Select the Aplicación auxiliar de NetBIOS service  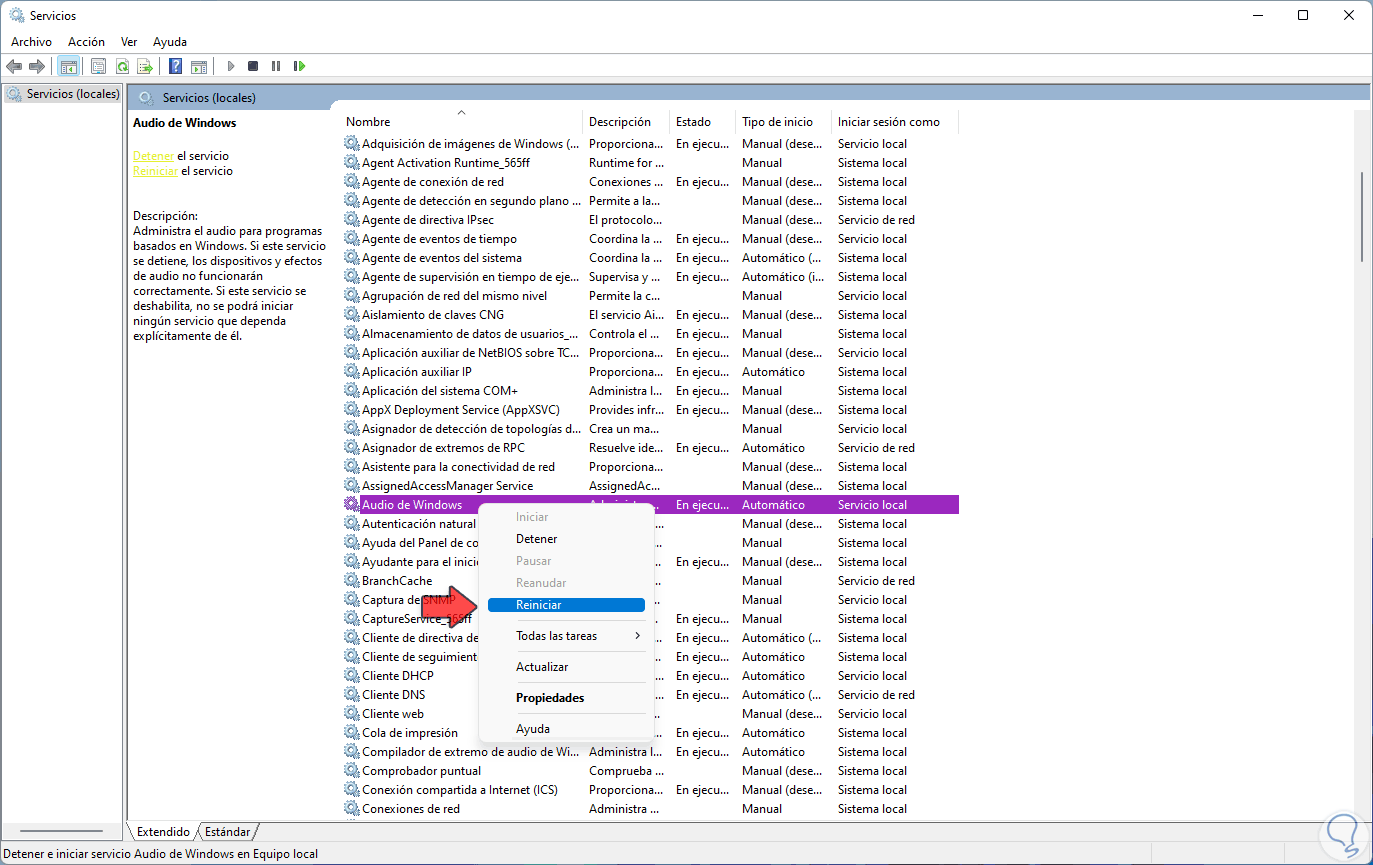pos(651,353)
